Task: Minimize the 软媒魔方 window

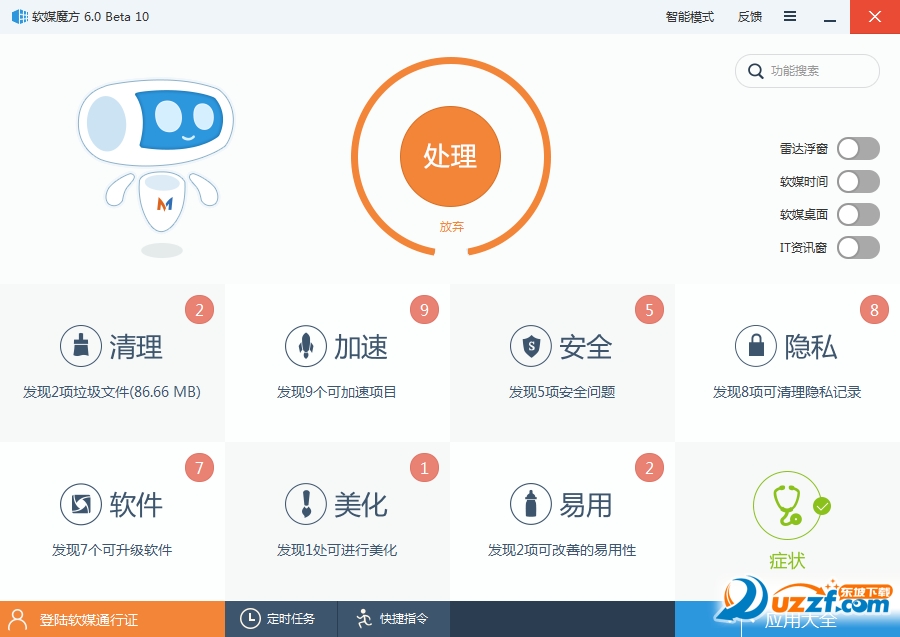Action: (829, 17)
